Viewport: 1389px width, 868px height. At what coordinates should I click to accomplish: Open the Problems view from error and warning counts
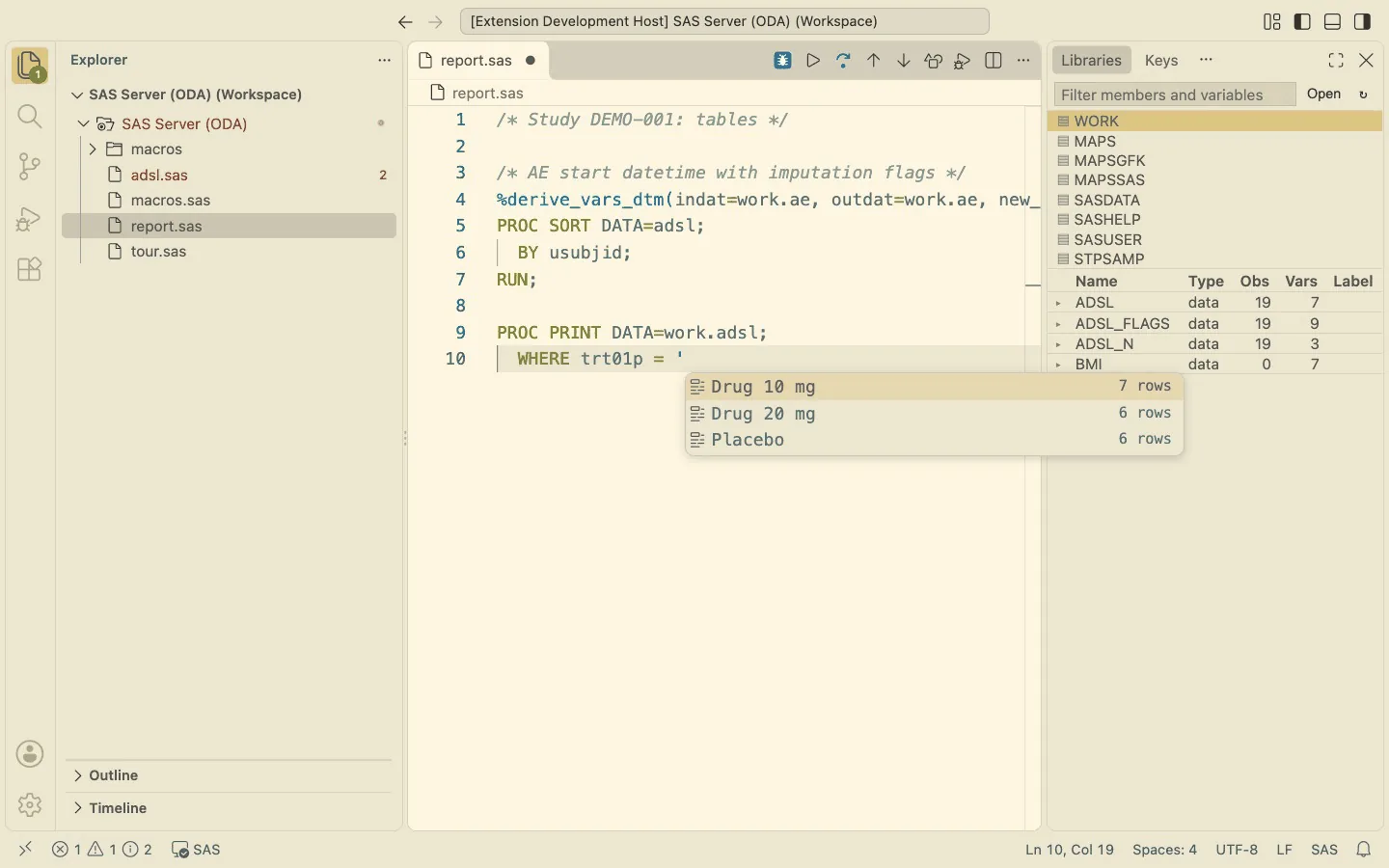(102, 850)
